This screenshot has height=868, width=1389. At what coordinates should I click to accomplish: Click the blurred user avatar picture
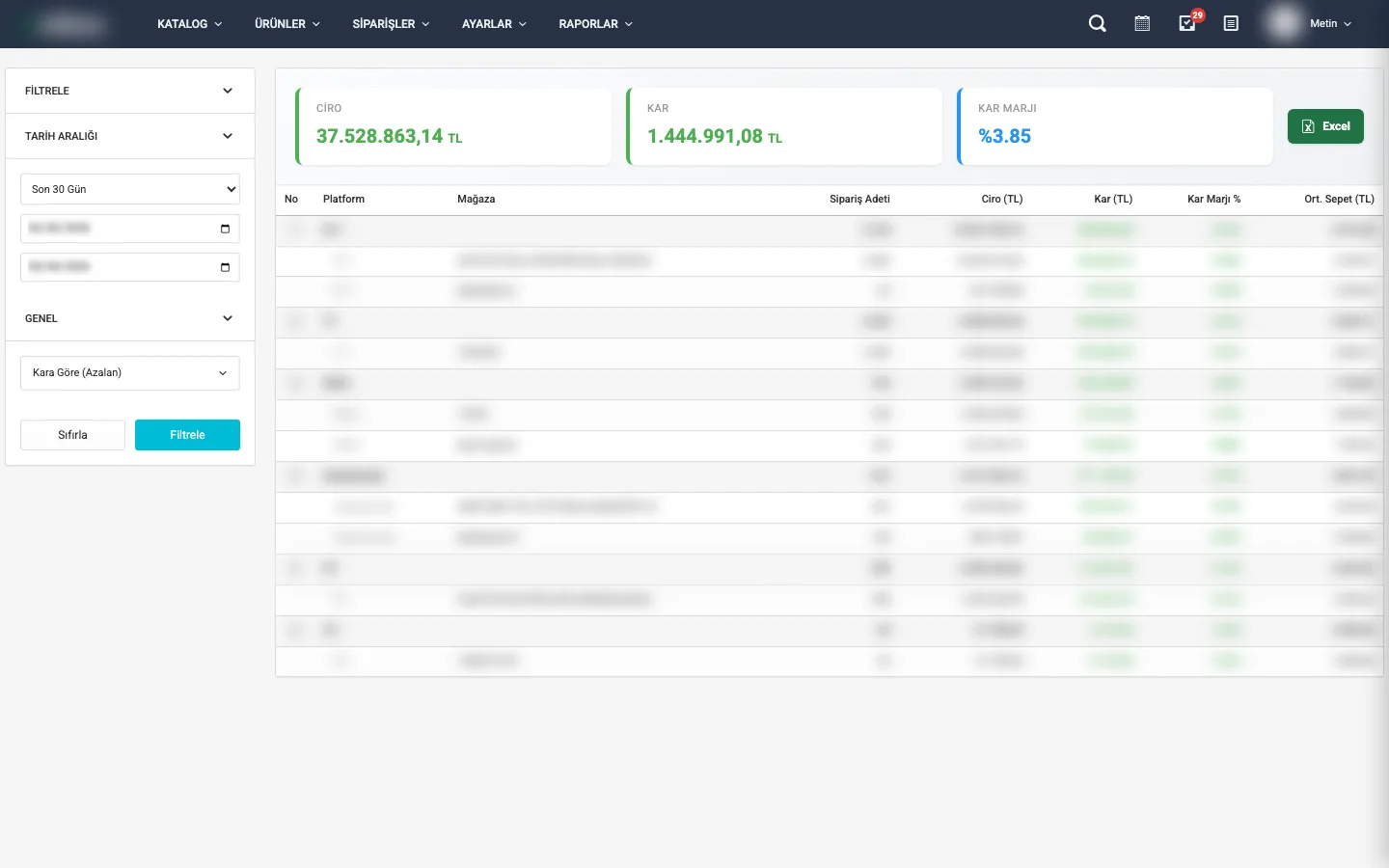(x=1284, y=24)
